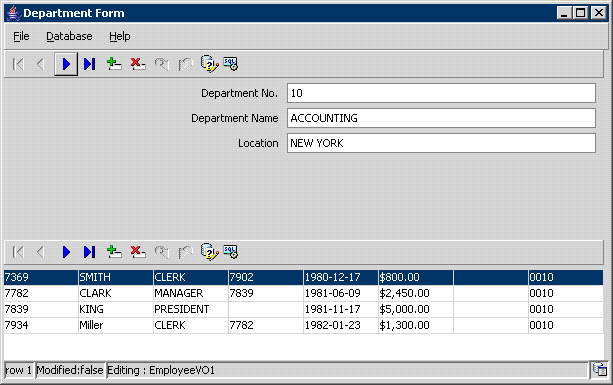Click the Department Name field

[441, 118]
